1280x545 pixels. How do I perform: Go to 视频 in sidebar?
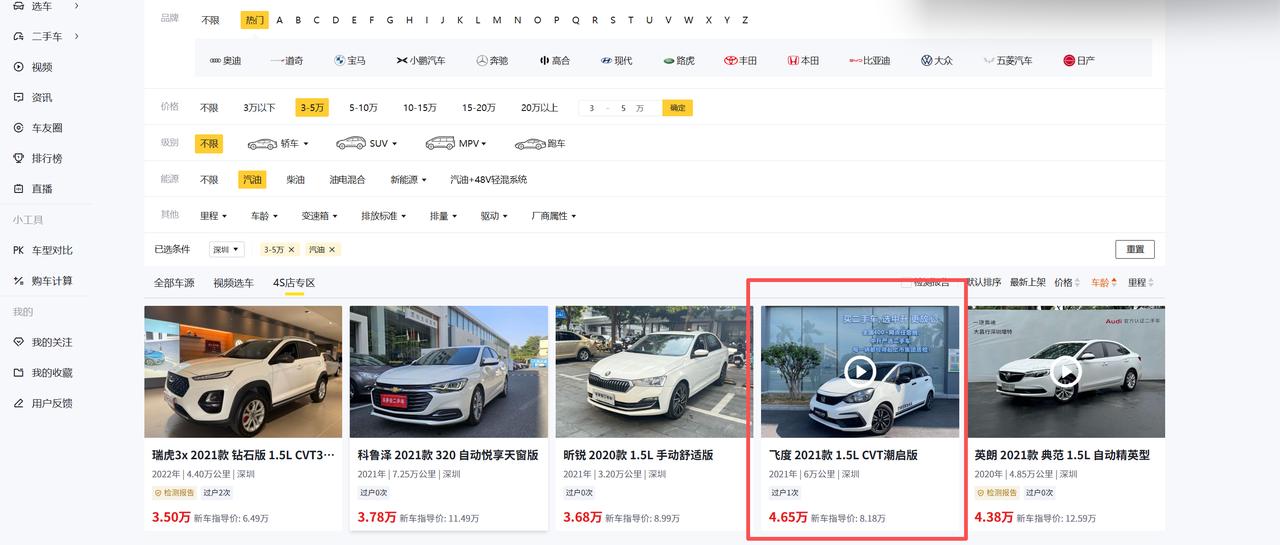pyautogui.click(x=41, y=67)
